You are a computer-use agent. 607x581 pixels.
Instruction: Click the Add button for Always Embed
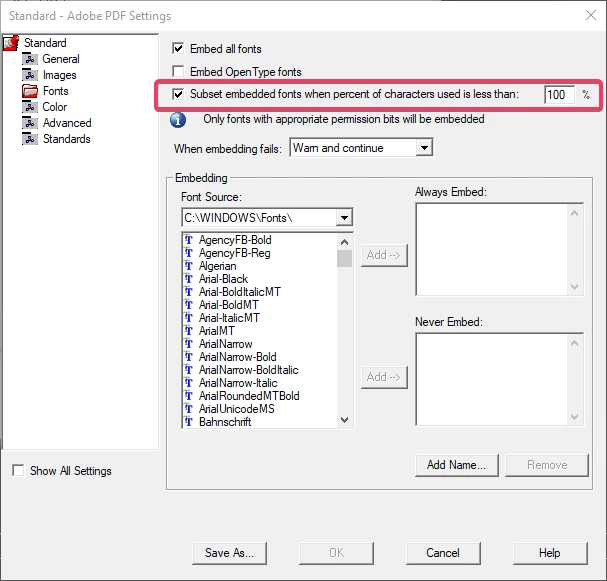tap(384, 255)
